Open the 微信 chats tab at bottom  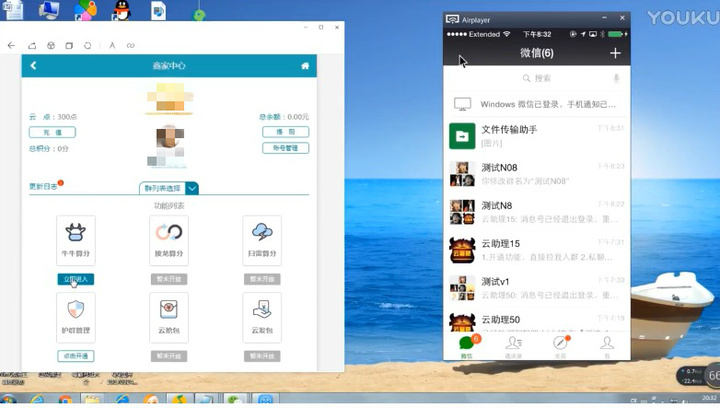click(x=467, y=347)
